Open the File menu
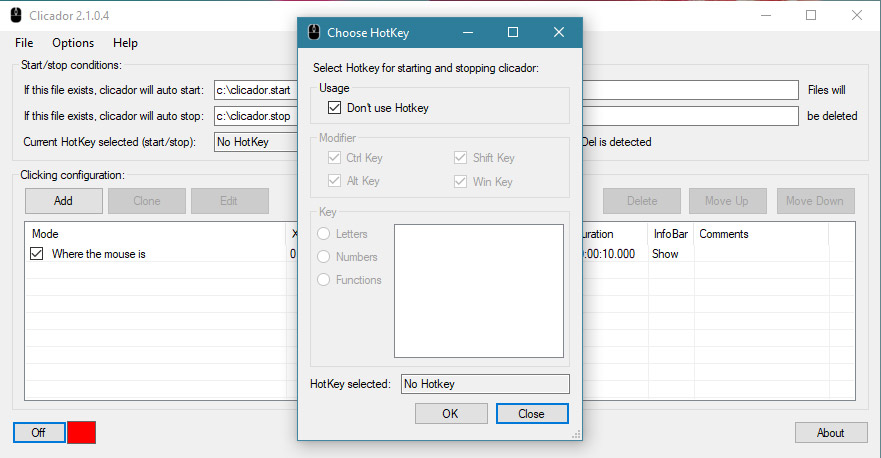Image resolution: width=881 pixels, height=458 pixels. 24,43
